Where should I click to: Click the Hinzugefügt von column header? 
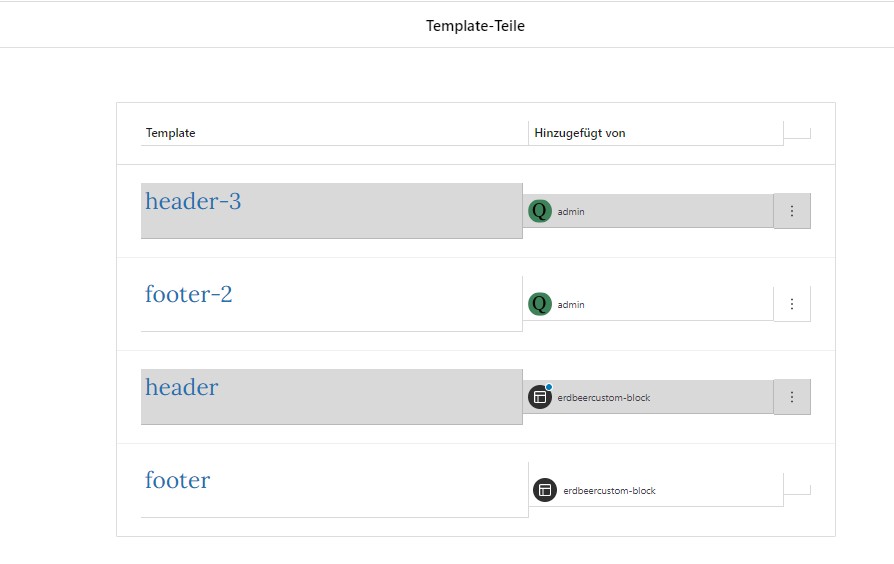[x=580, y=133]
